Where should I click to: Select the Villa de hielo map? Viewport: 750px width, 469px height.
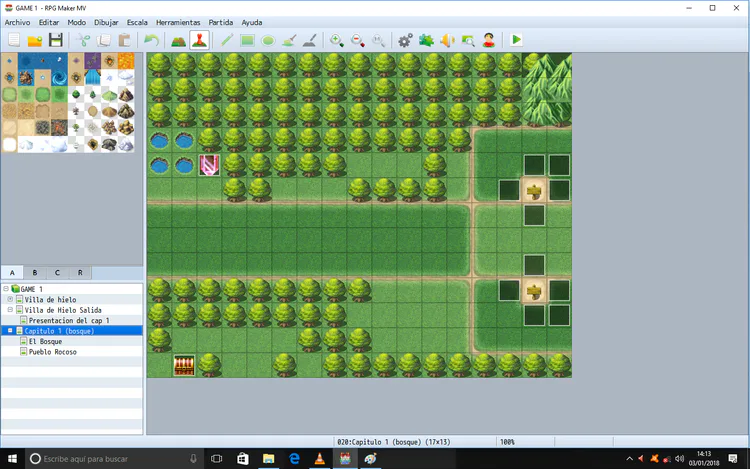(50, 299)
